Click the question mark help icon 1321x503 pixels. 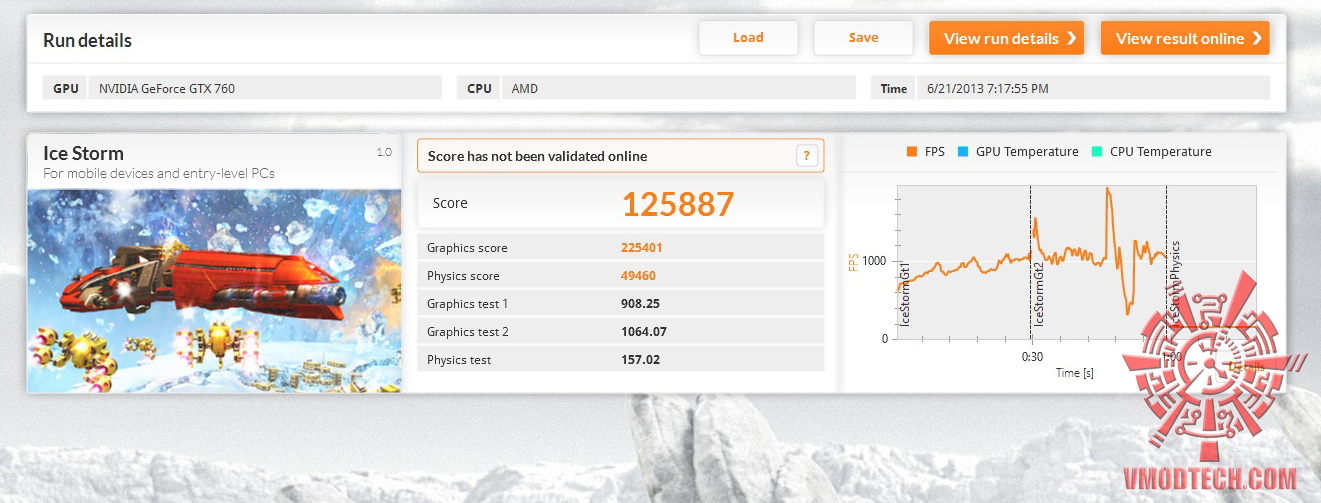click(x=808, y=156)
